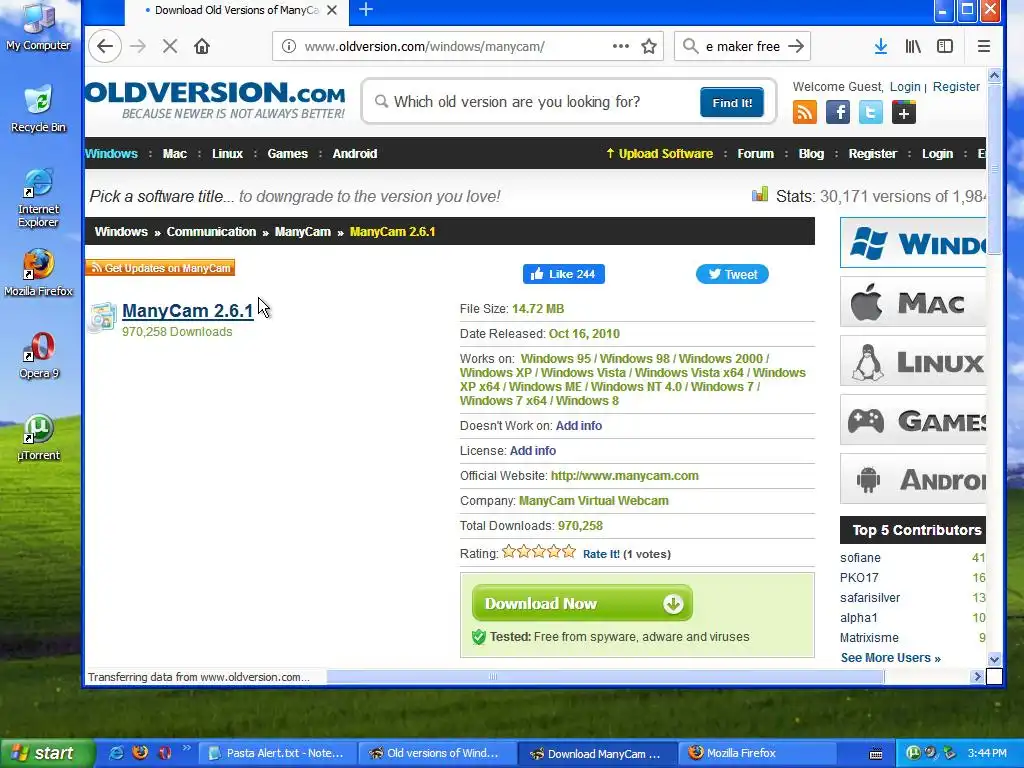Screen dimensions: 1024x768
Task: Open the Linux category menu
Action: click(x=227, y=153)
